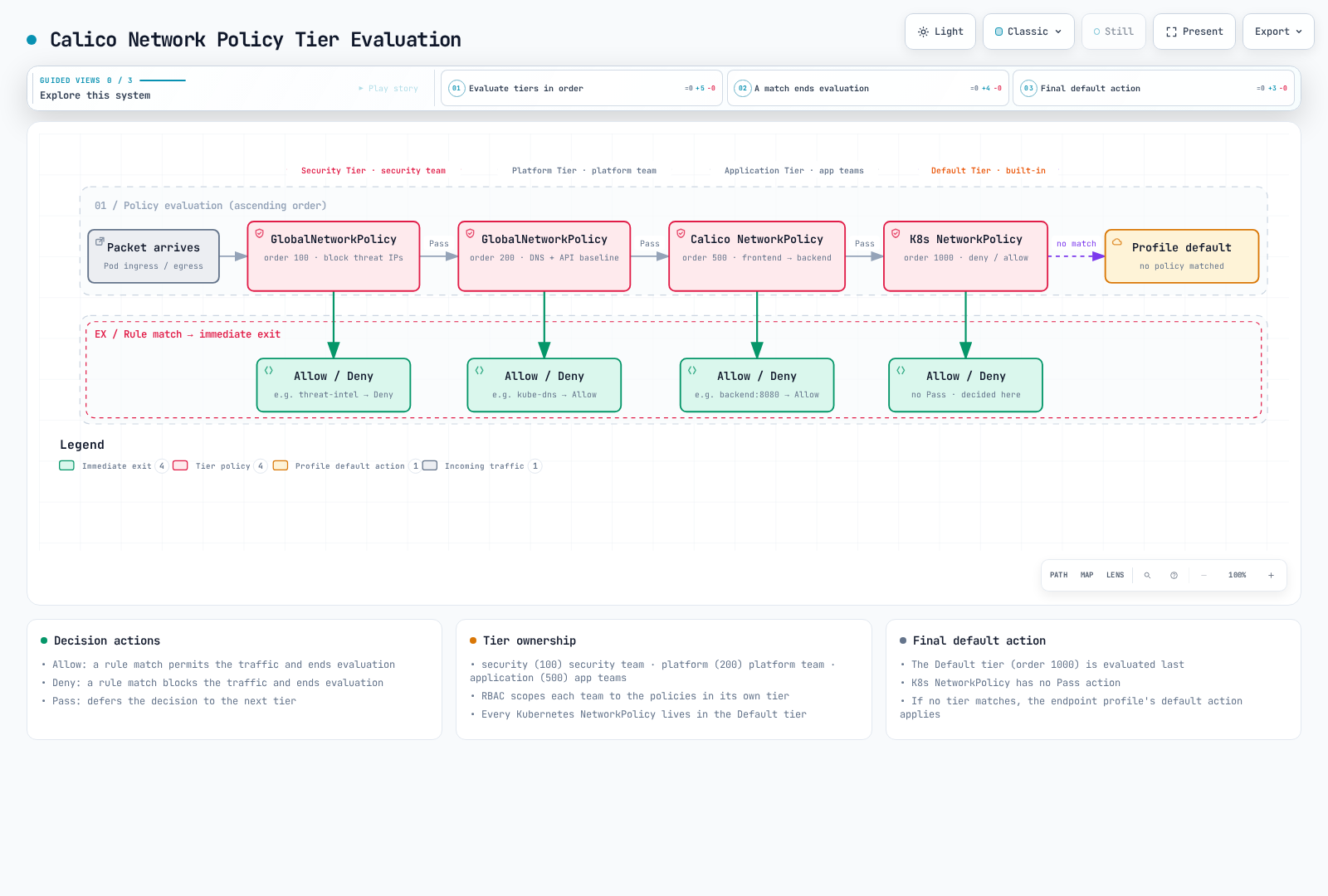
Task: Click the Platform Tier · platform team label
Action: tap(584, 171)
